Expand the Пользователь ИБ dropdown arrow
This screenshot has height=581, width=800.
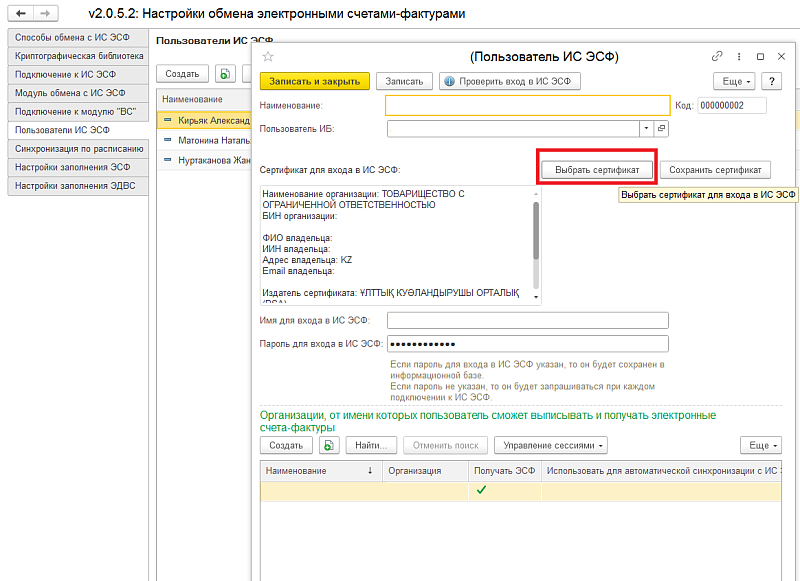tap(646, 128)
